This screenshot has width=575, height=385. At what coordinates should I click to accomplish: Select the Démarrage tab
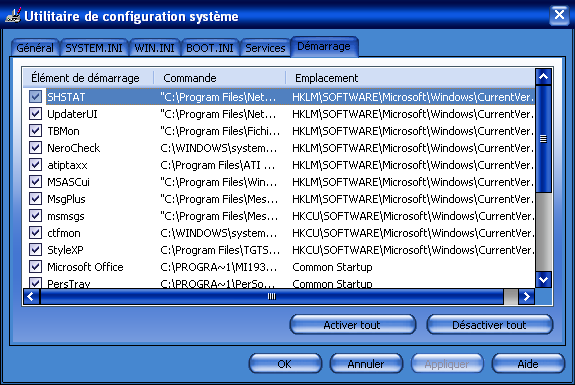pyautogui.click(x=324, y=47)
